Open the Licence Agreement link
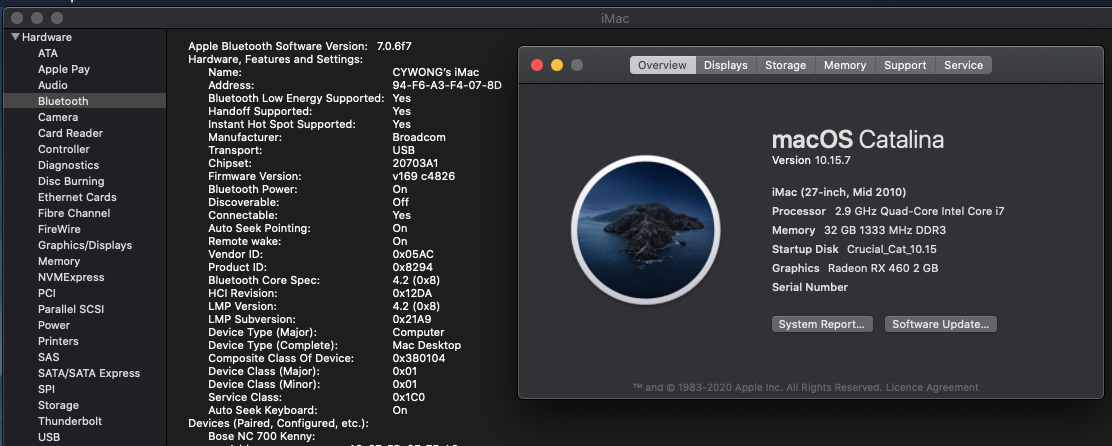This screenshot has height=446, width=1112. point(932,387)
